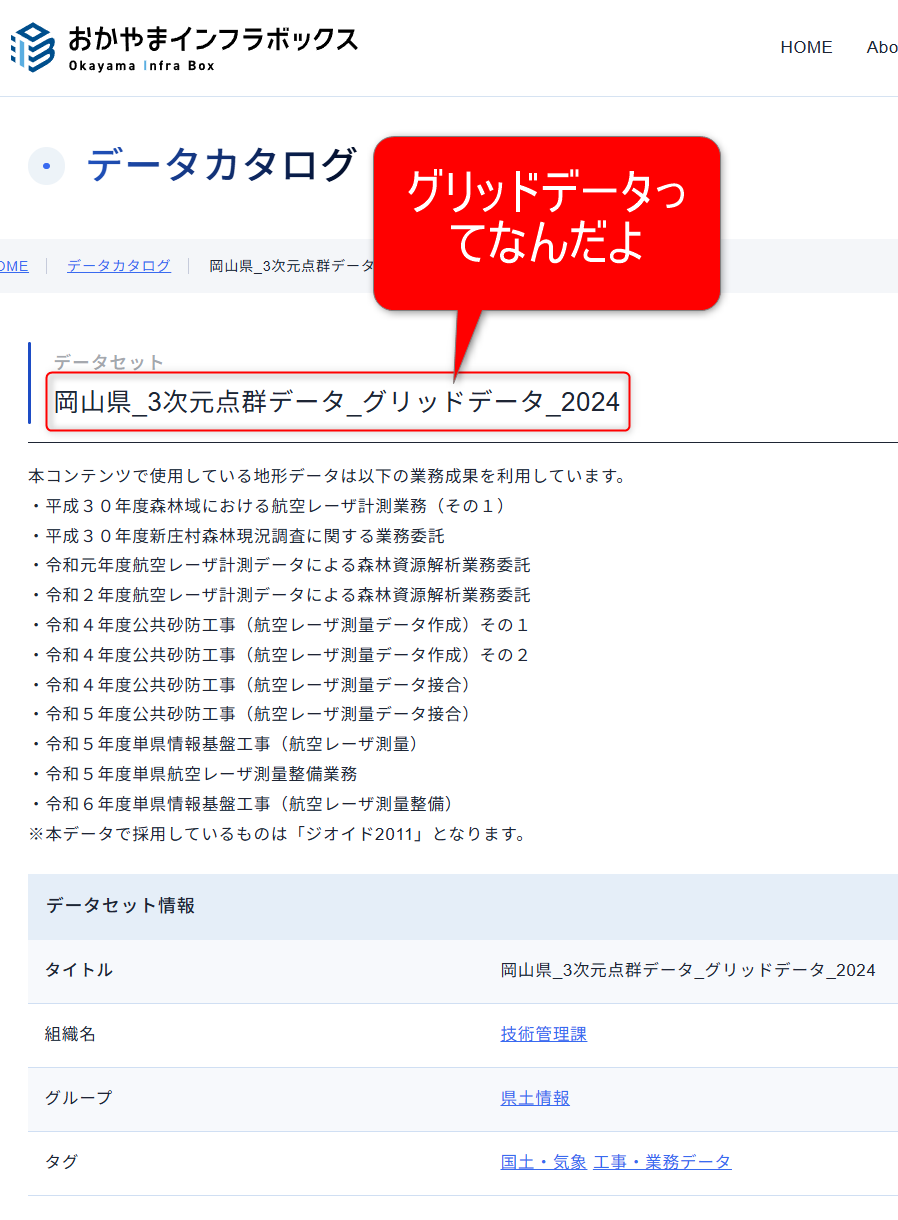Click the gray データセット label above the title
Screen dimensions: 898x1220
click(x=108, y=362)
